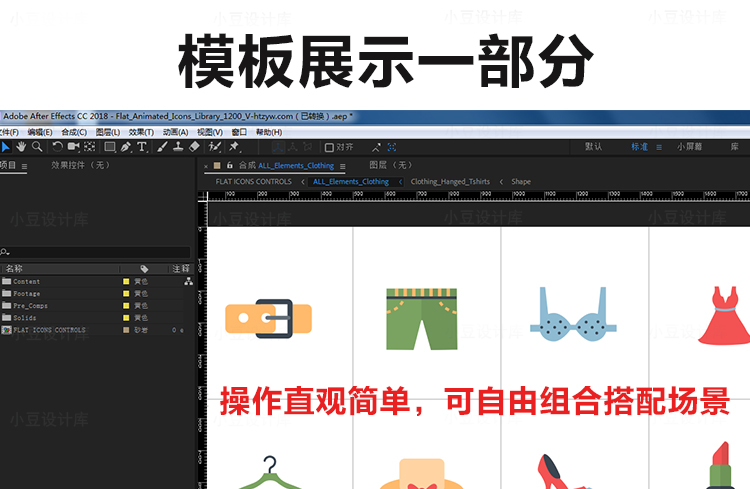Select the Zoom magnifier tool

click(37, 147)
